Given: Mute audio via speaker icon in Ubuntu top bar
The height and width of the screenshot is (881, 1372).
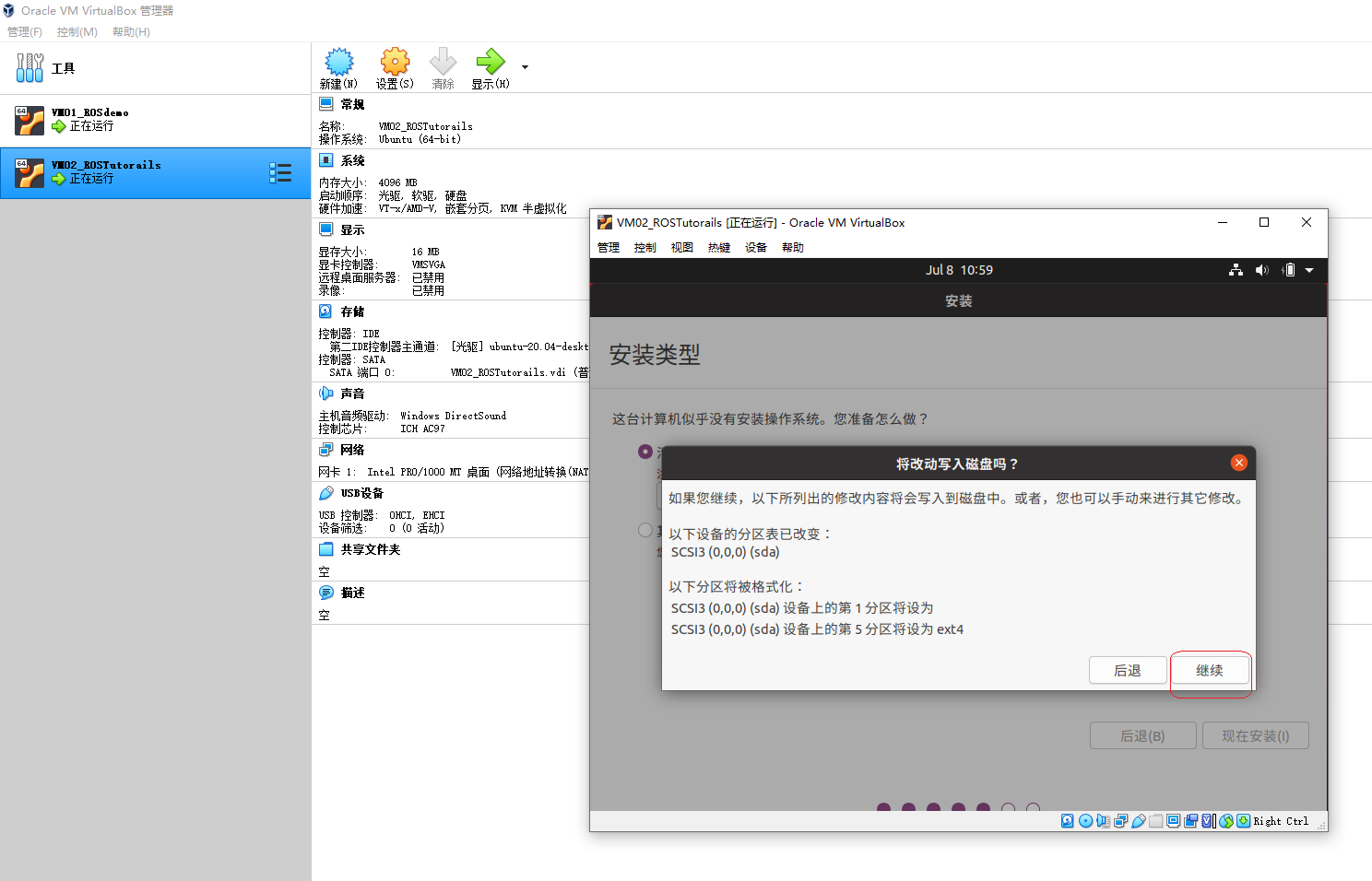Looking at the screenshot, I should coord(1262,269).
